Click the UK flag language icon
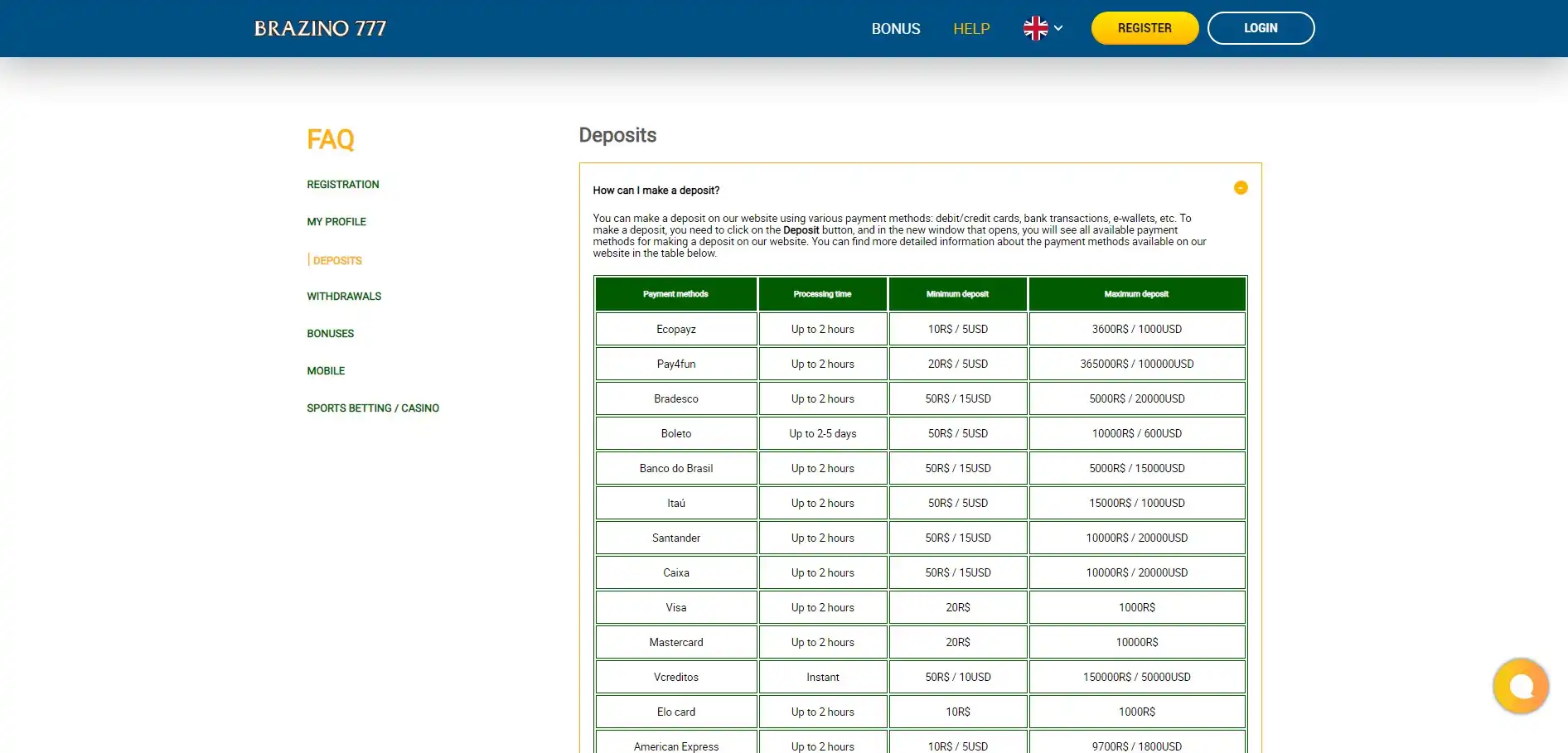The width and height of the screenshot is (1568, 753). coord(1035,28)
